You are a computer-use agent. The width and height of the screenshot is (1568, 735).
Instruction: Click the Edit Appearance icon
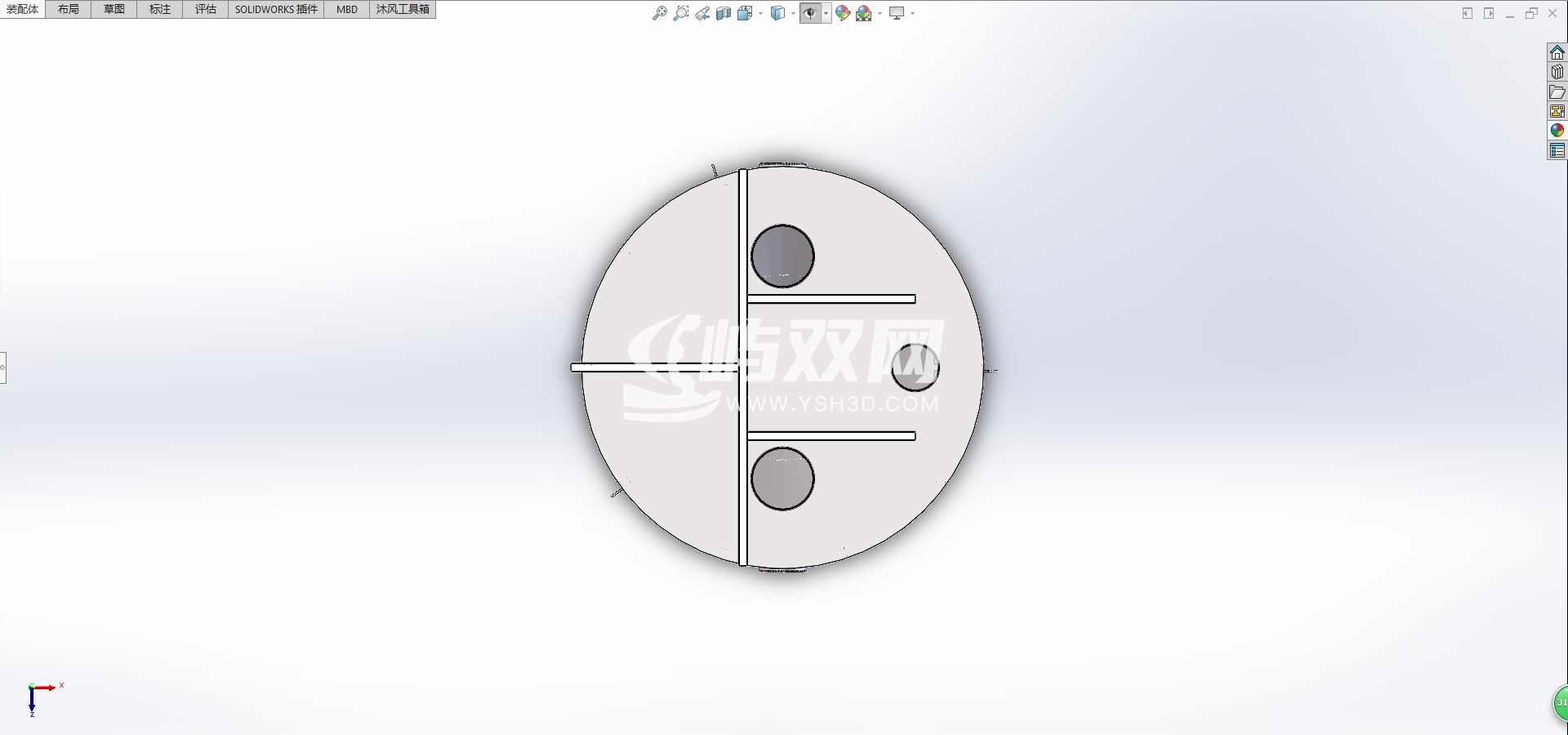point(843,13)
